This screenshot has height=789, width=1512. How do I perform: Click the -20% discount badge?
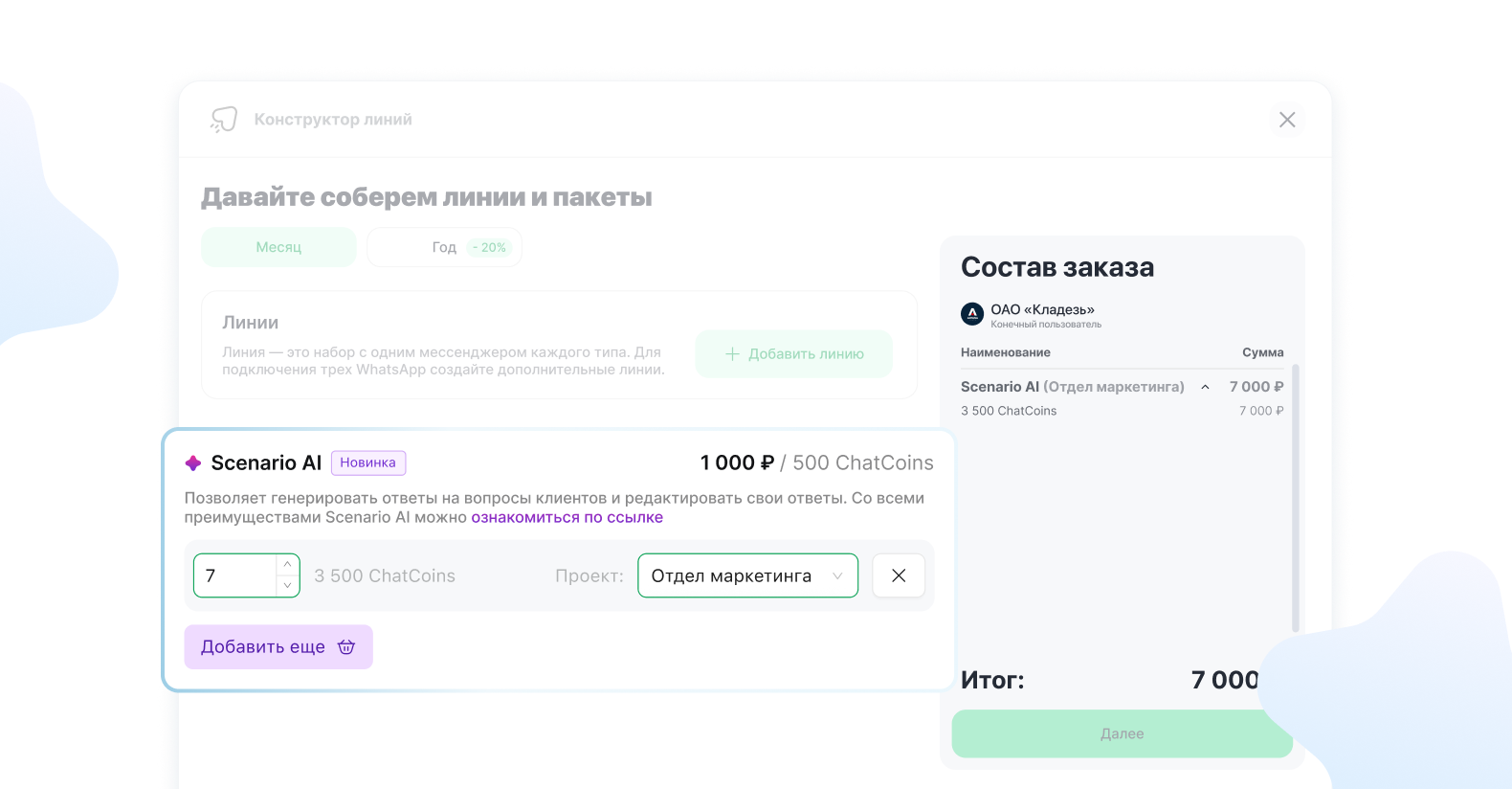tap(490, 247)
